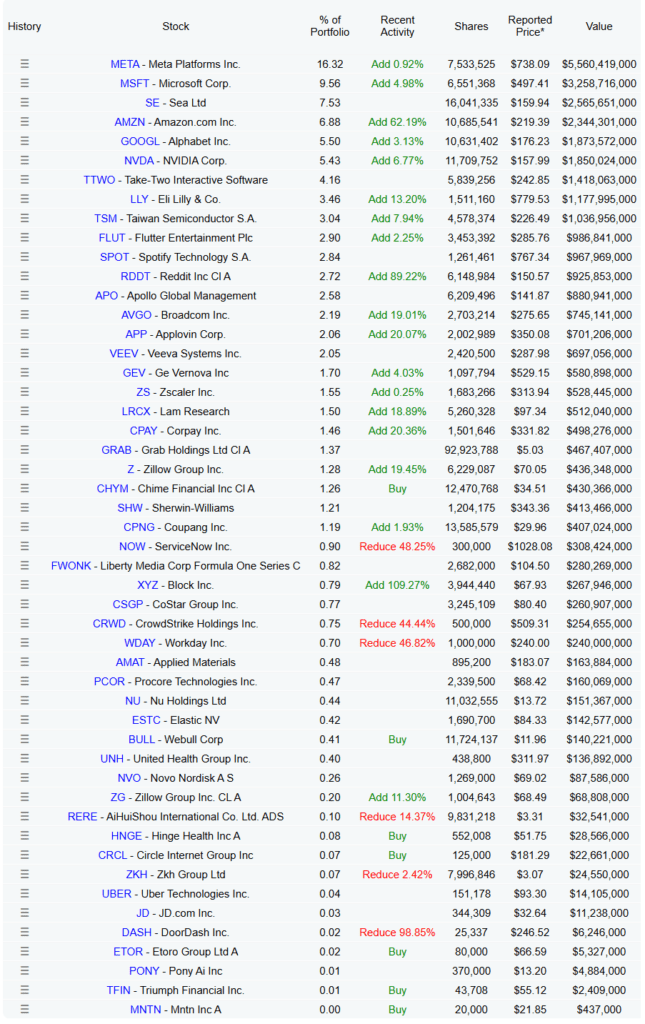Open the UNH ticker link

[112, 758]
